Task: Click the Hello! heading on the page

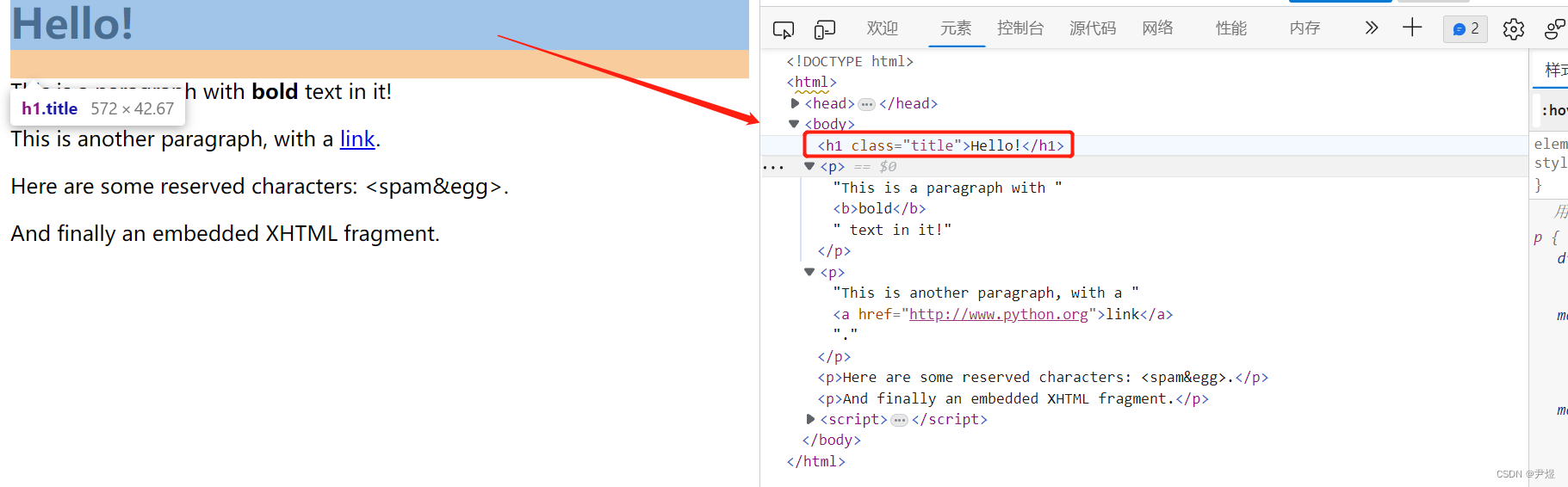Action: pos(72,23)
